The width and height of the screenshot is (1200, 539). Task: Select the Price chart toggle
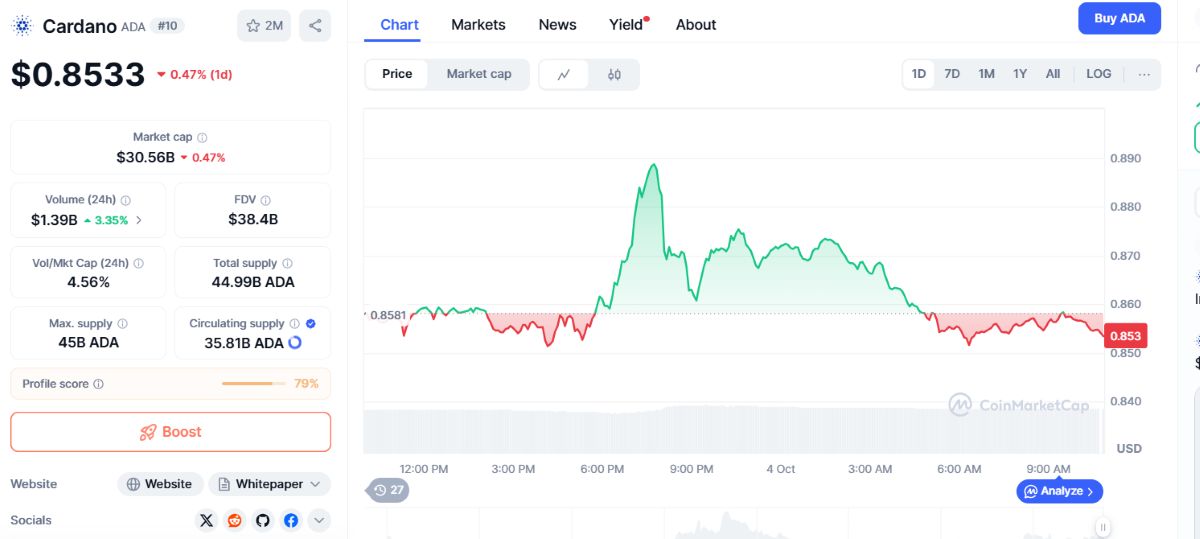point(397,74)
